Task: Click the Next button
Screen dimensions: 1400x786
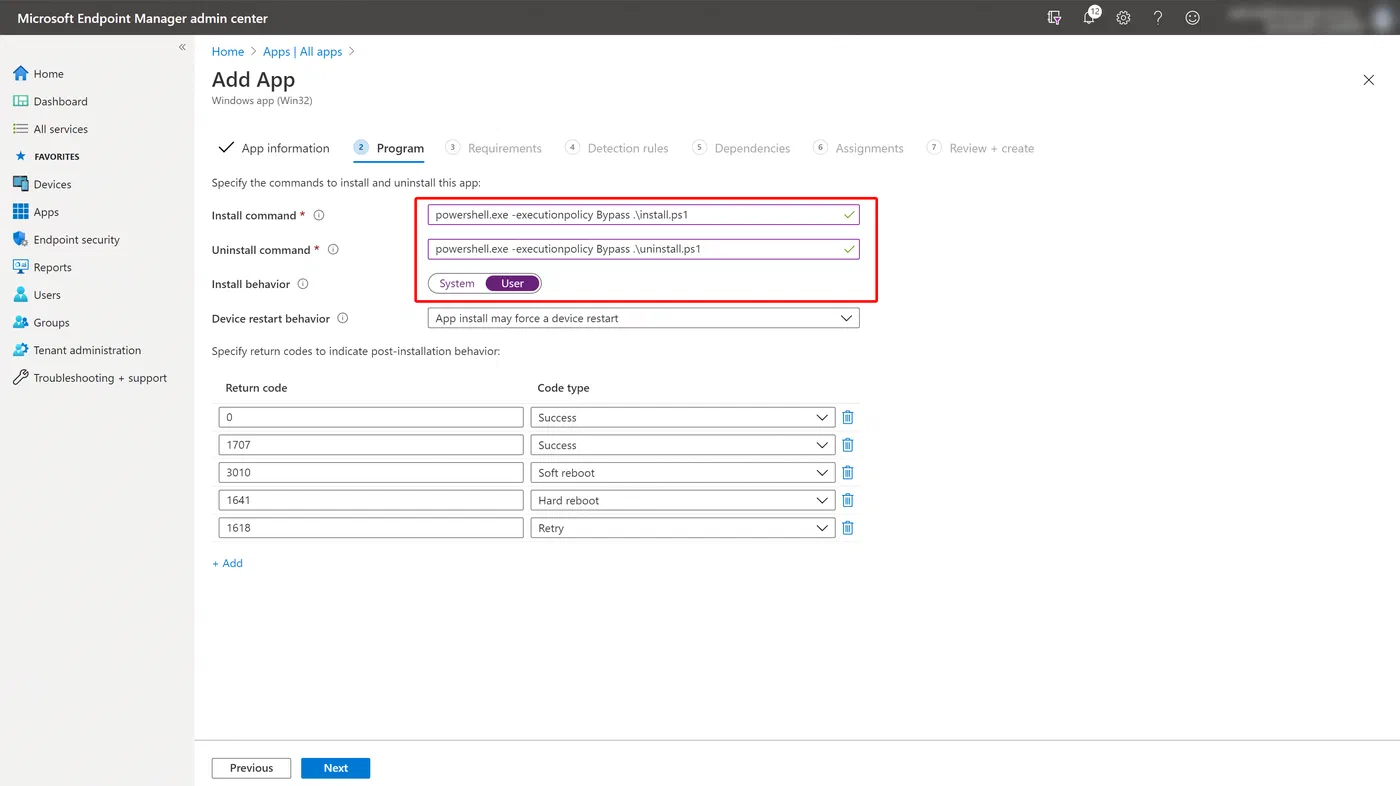Action: coord(336,768)
